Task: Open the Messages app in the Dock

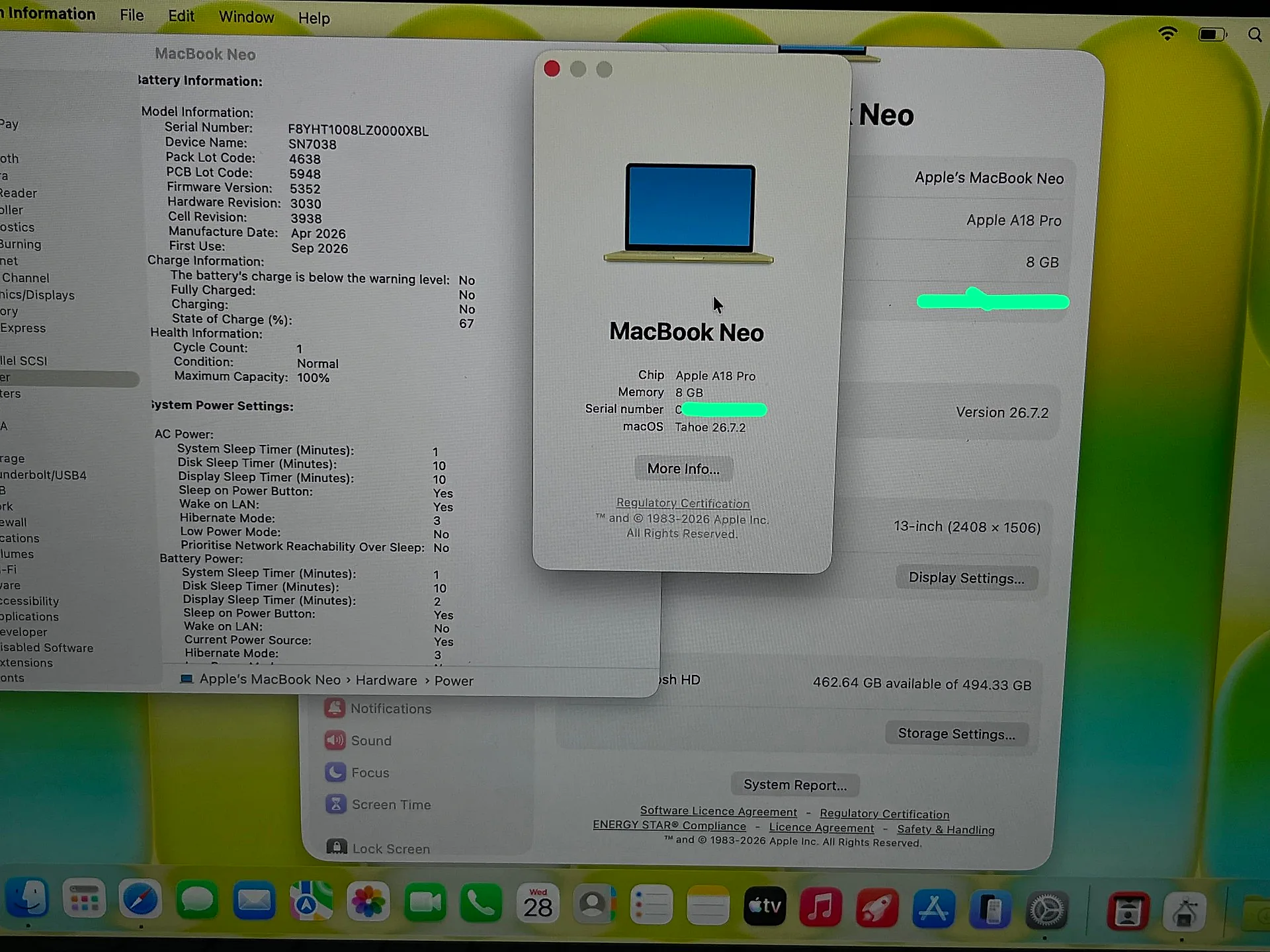Action: [197, 901]
